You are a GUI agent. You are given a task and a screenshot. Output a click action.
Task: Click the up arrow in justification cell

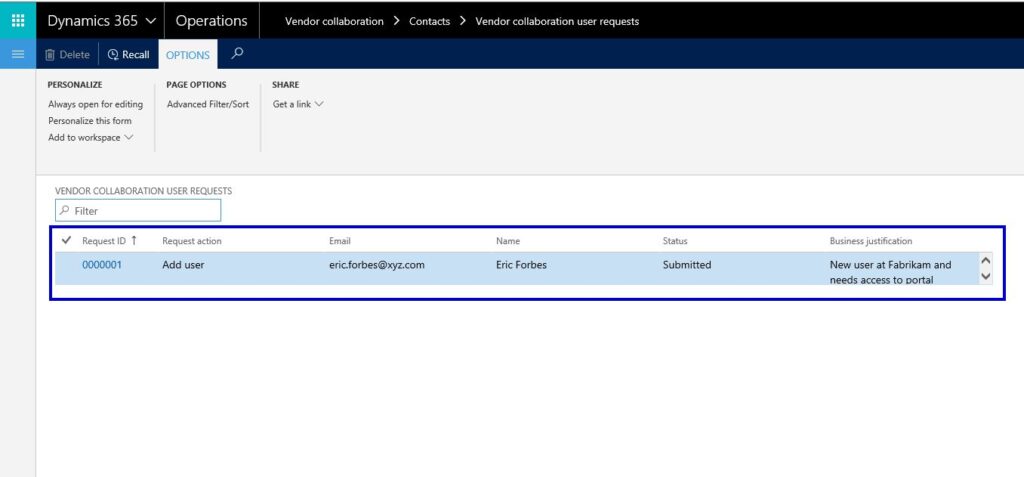pyautogui.click(x=986, y=261)
